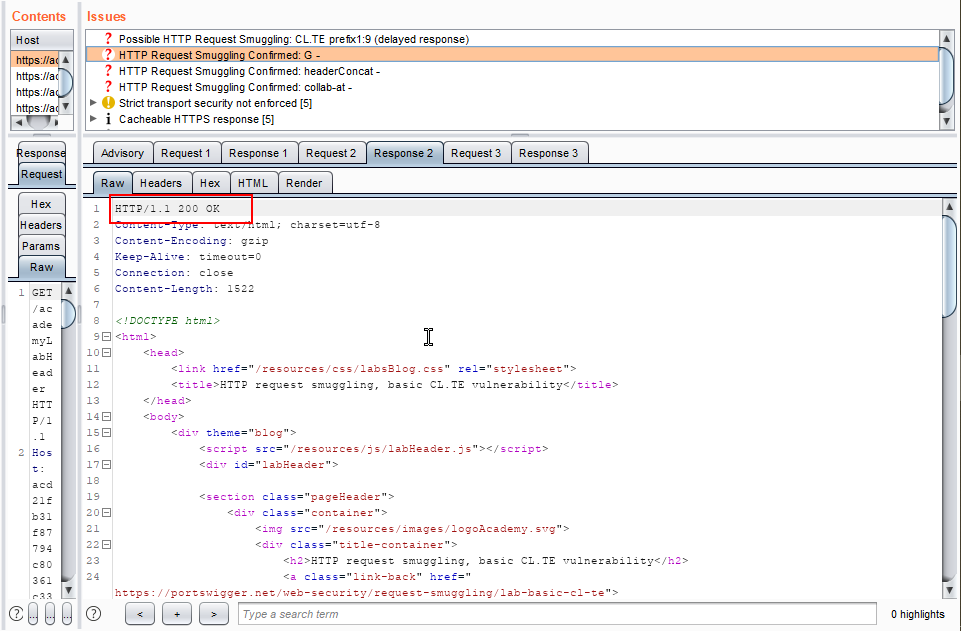Click the Issues list scroll-up arrow
This screenshot has width=961, height=631.
pos(947,38)
